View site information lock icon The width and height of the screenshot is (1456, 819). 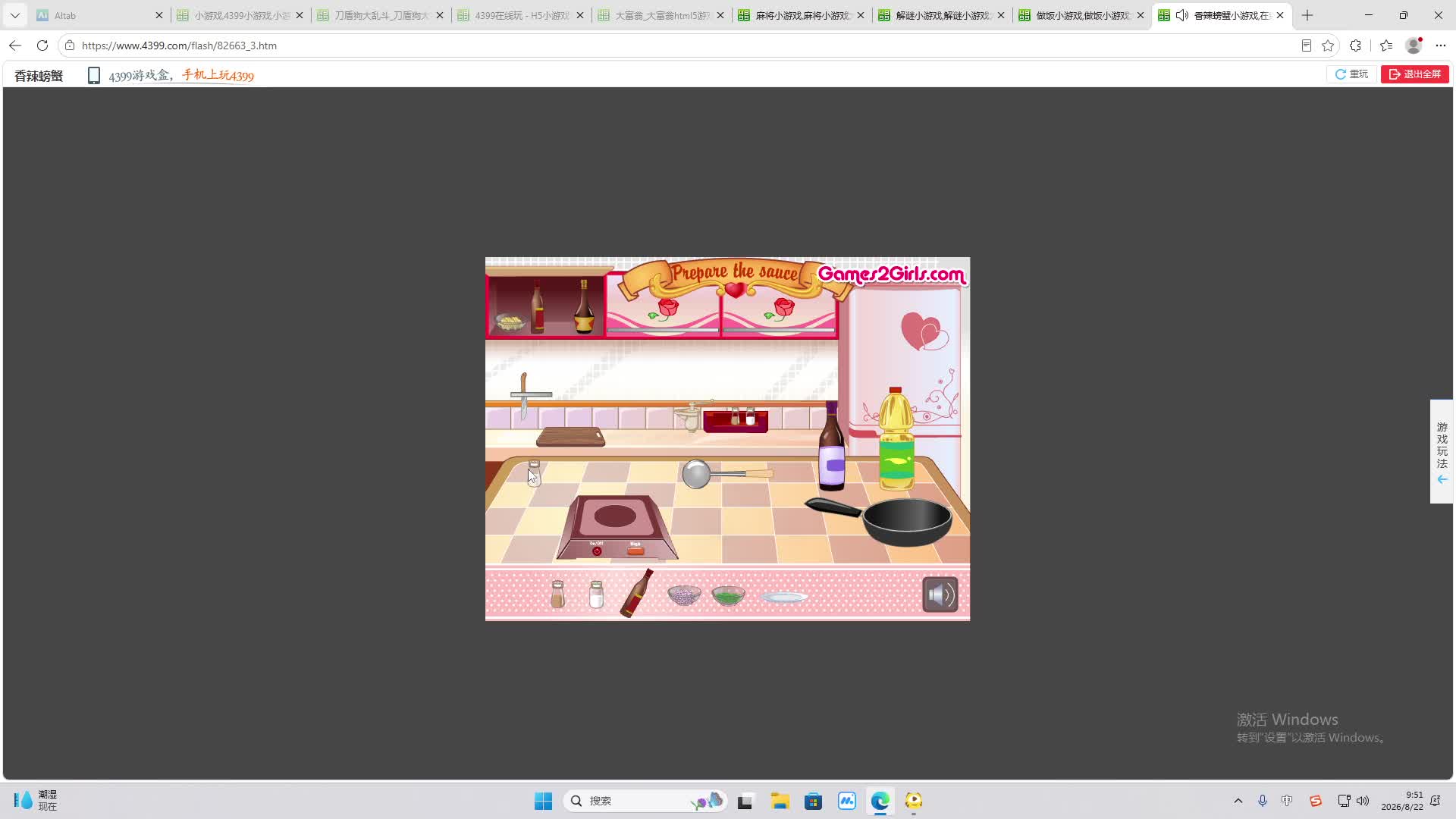(x=70, y=45)
